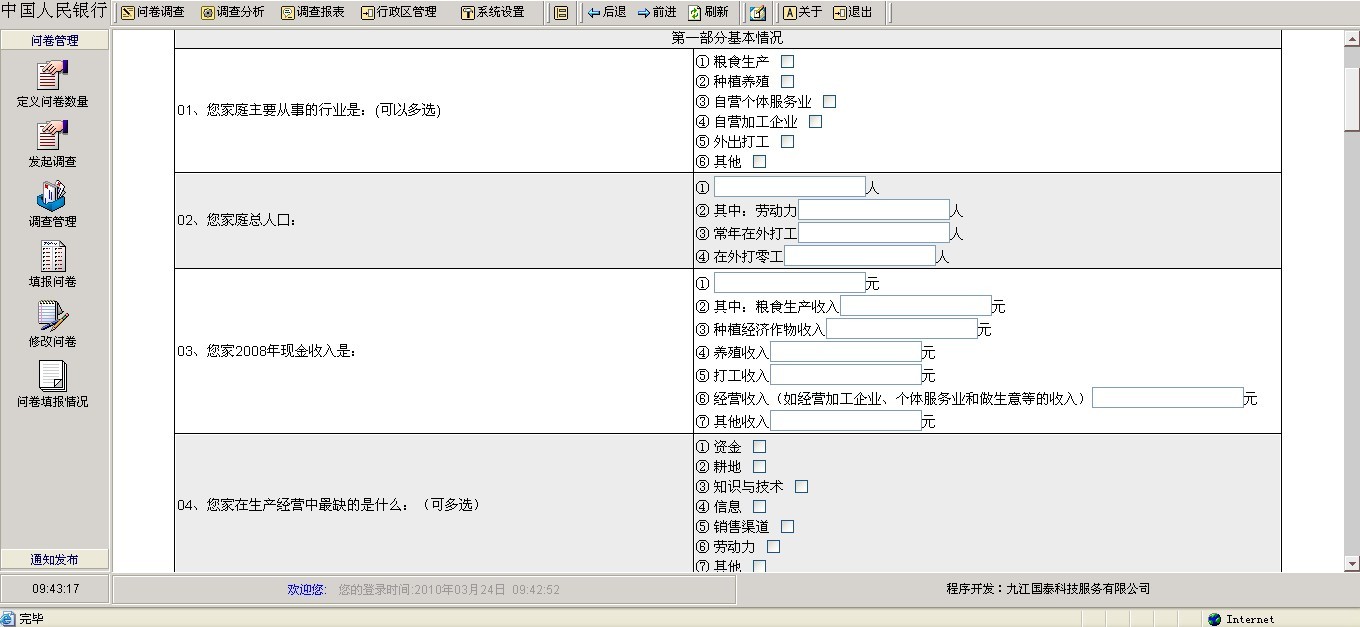Expand the 通知发布 sidebar section
Image resolution: width=1360 pixels, height=627 pixels.
[54, 560]
